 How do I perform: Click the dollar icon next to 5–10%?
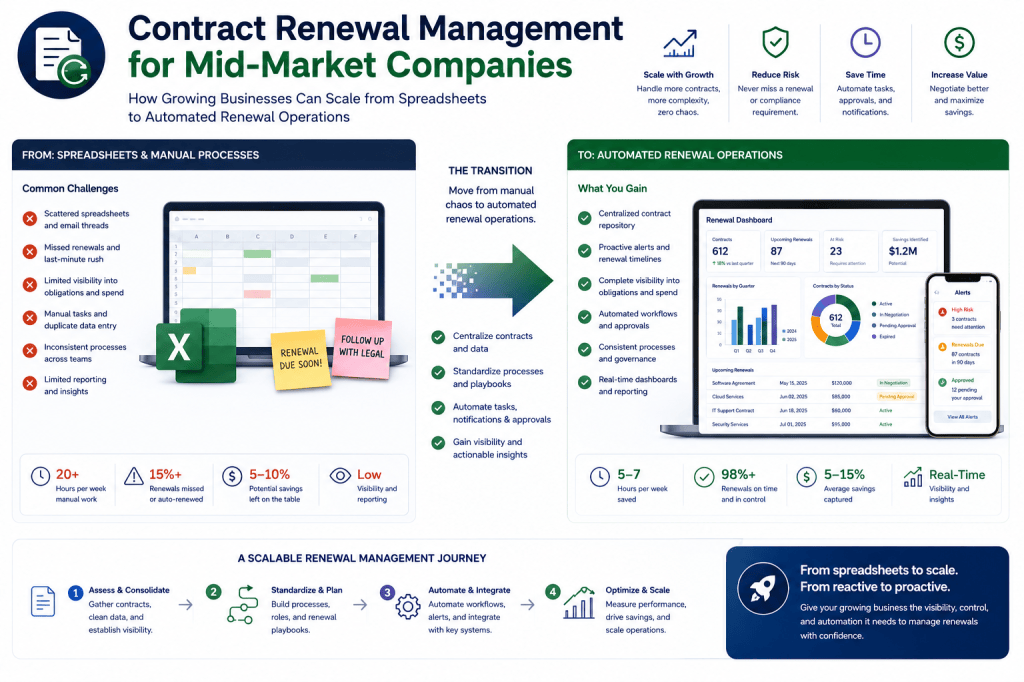(232, 476)
